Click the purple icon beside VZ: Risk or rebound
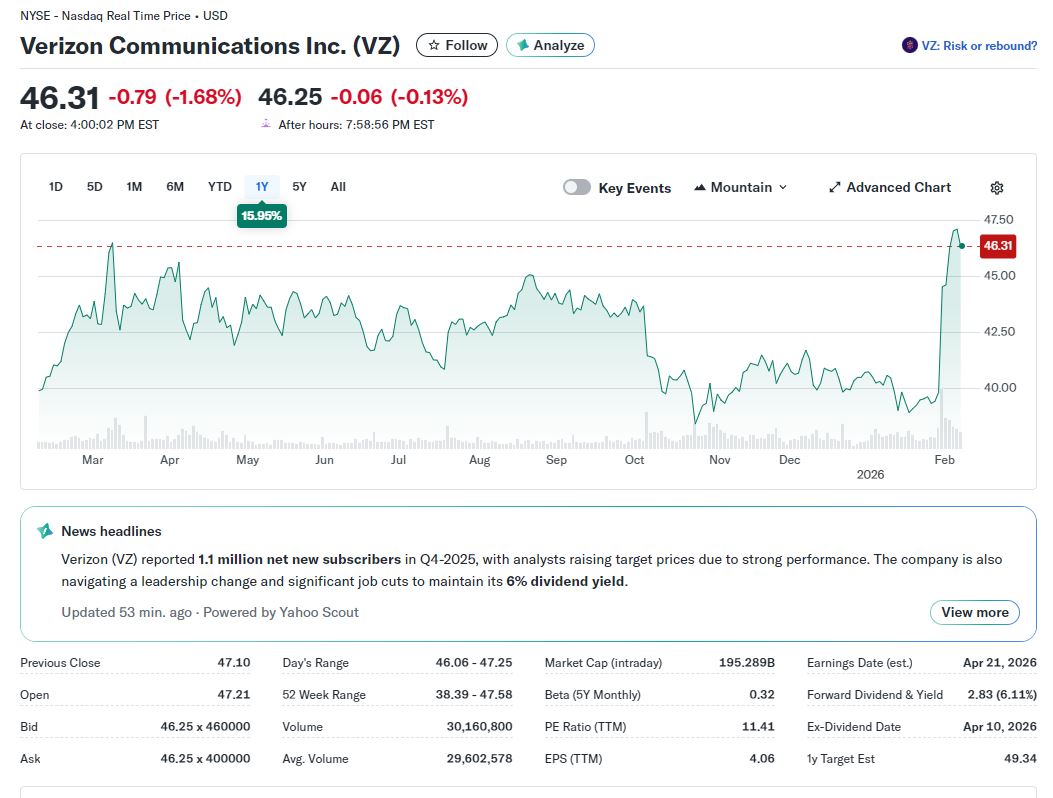Viewport: 1053px width, 798px height. [x=909, y=45]
